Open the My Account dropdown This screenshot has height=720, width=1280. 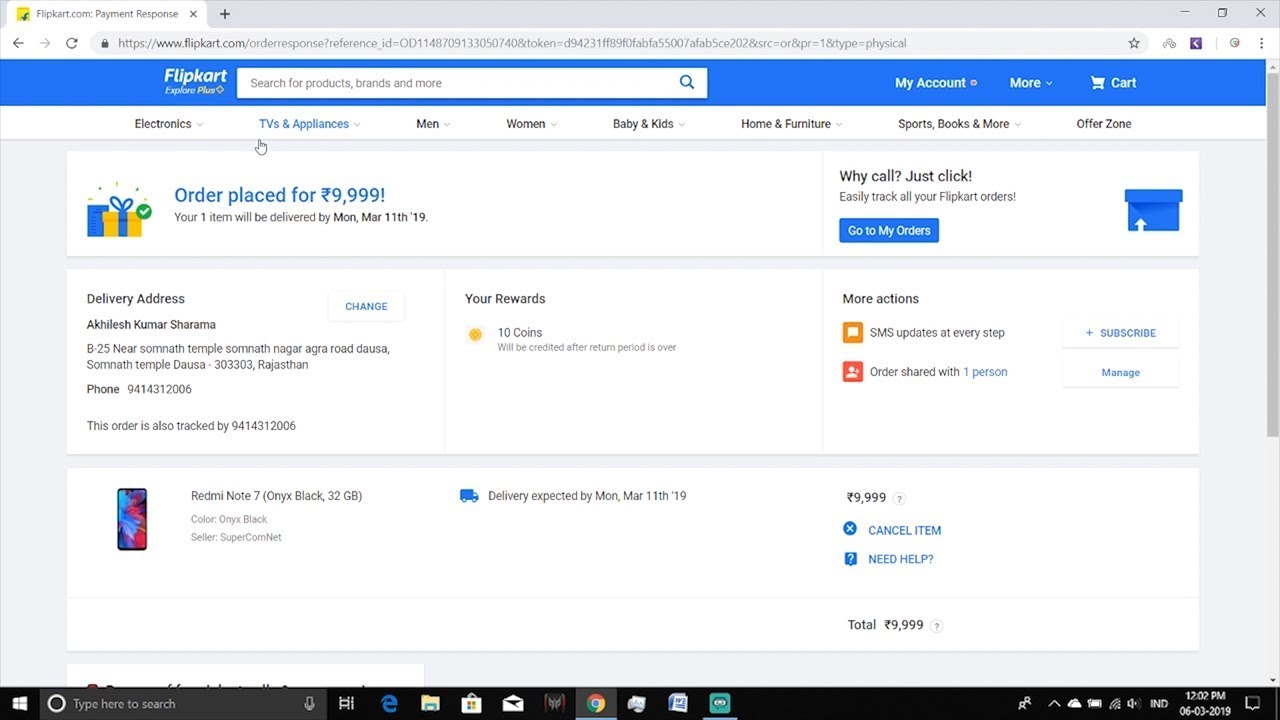[x=936, y=83]
